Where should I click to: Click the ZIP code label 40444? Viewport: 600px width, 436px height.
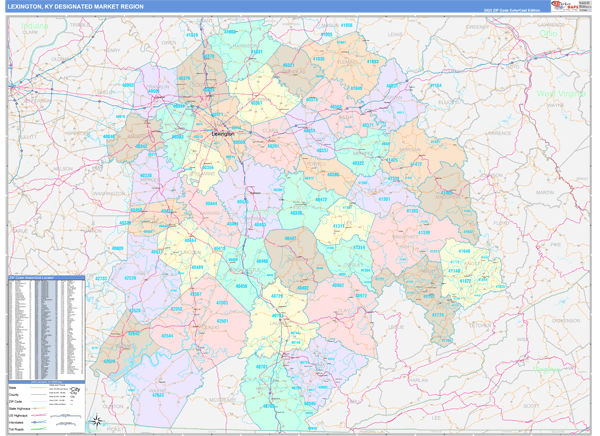tap(211, 204)
